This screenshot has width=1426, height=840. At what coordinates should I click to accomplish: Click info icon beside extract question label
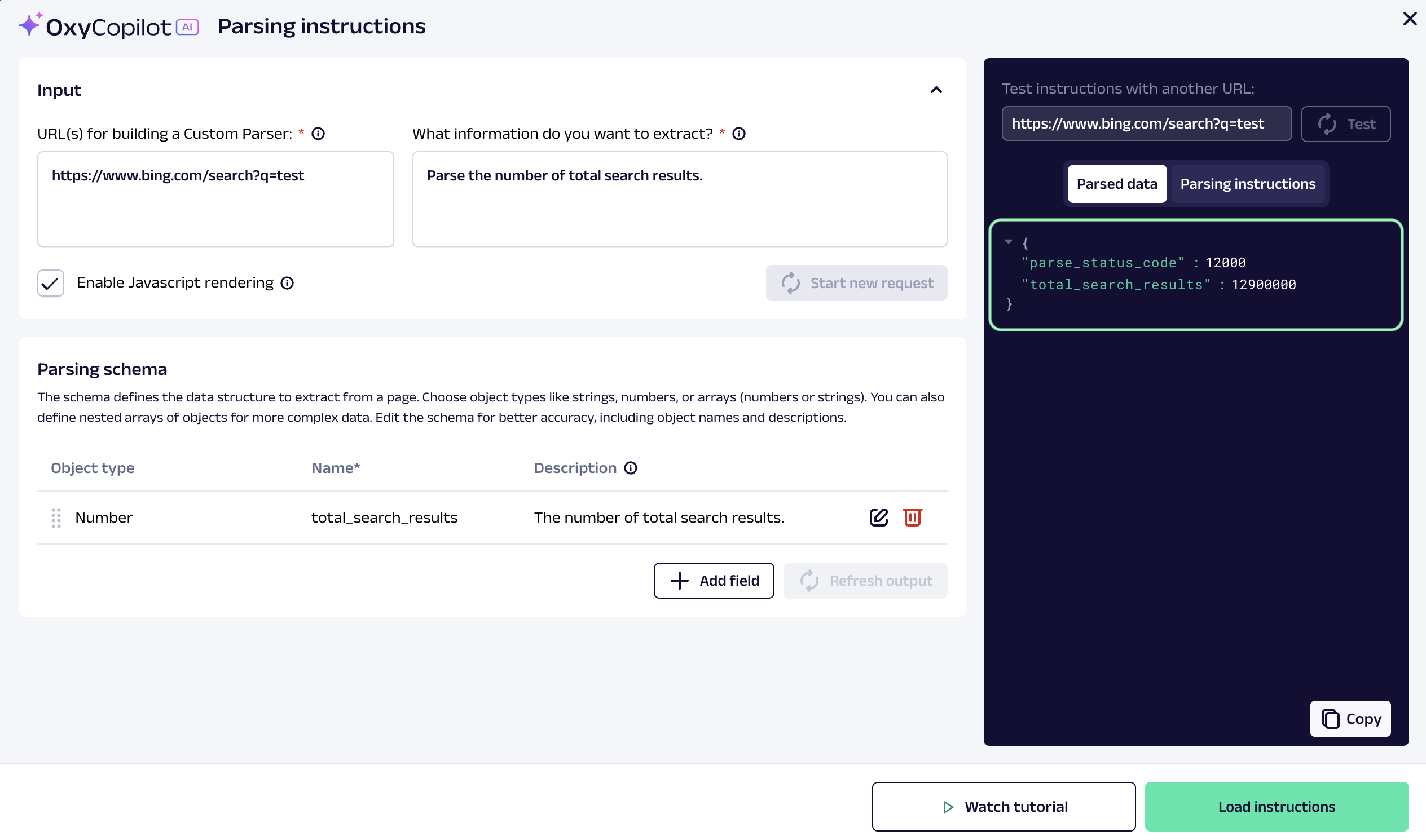click(x=738, y=134)
